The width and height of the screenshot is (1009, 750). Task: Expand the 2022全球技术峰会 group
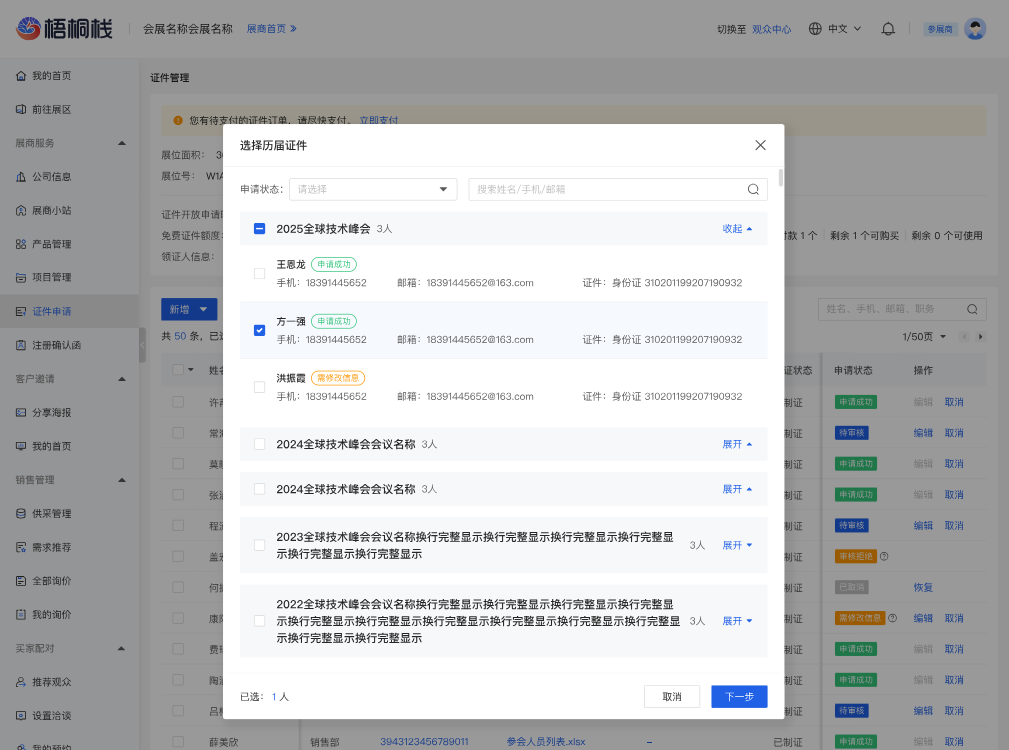(x=737, y=621)
